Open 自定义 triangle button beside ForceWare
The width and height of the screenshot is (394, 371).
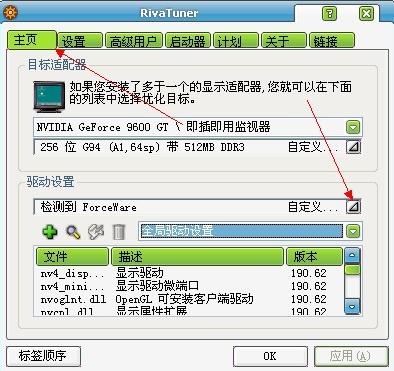tap(353, 206)
